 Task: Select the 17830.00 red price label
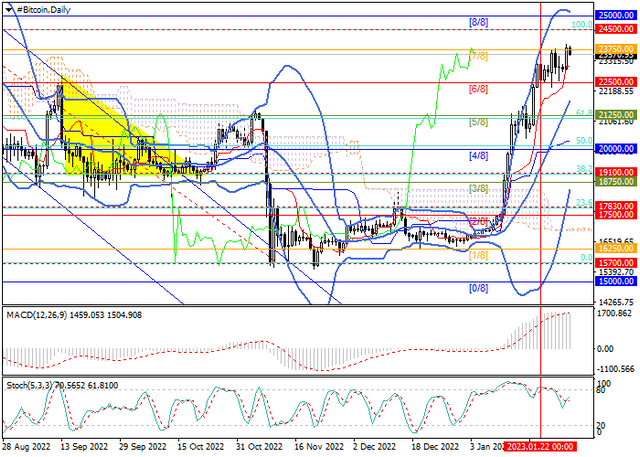point(616,206)
